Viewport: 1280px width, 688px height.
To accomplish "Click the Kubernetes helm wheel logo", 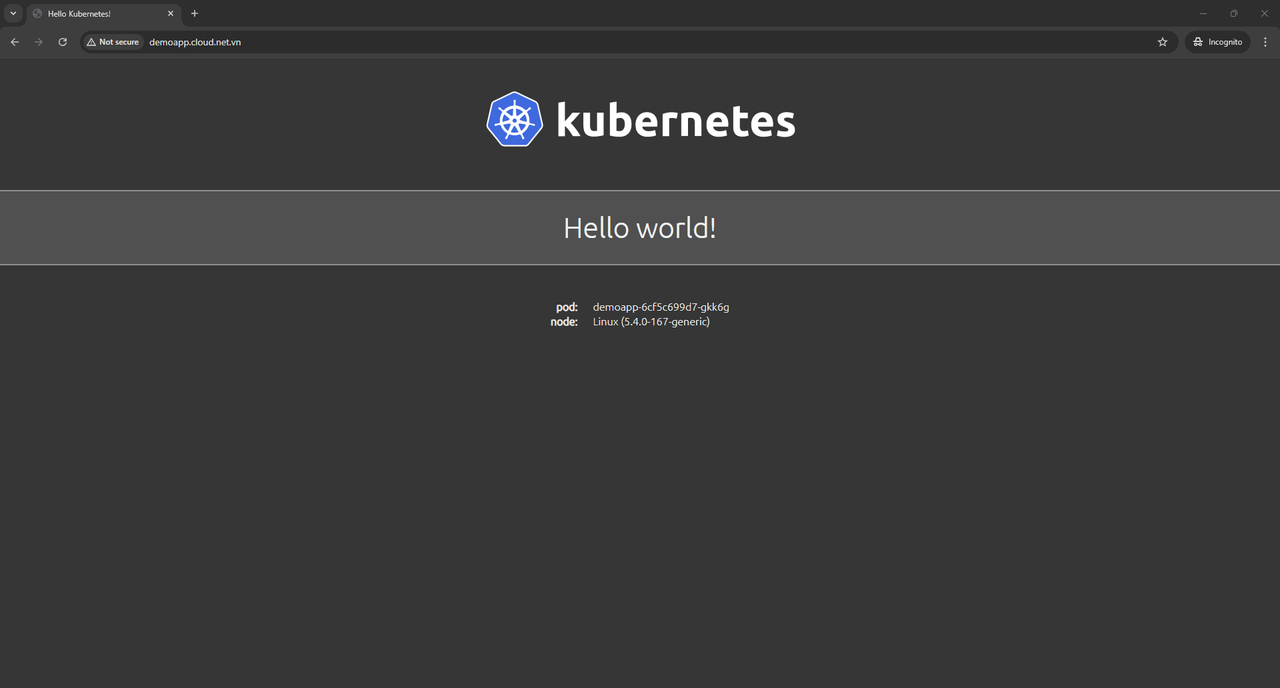I will coord(514,120).
